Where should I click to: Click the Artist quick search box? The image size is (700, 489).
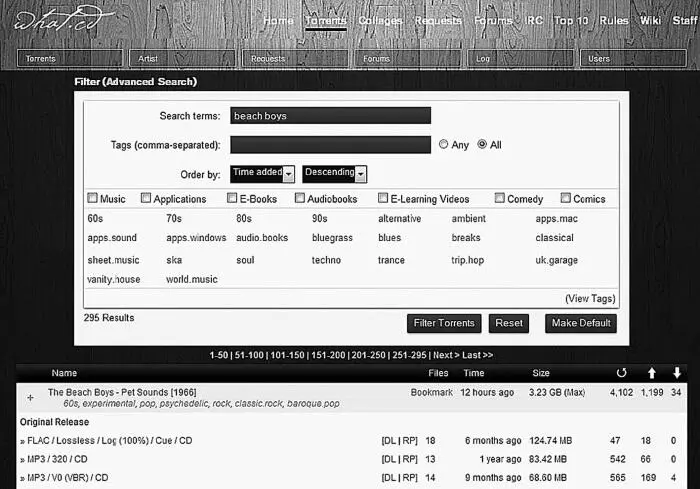(x=182, y=59)
